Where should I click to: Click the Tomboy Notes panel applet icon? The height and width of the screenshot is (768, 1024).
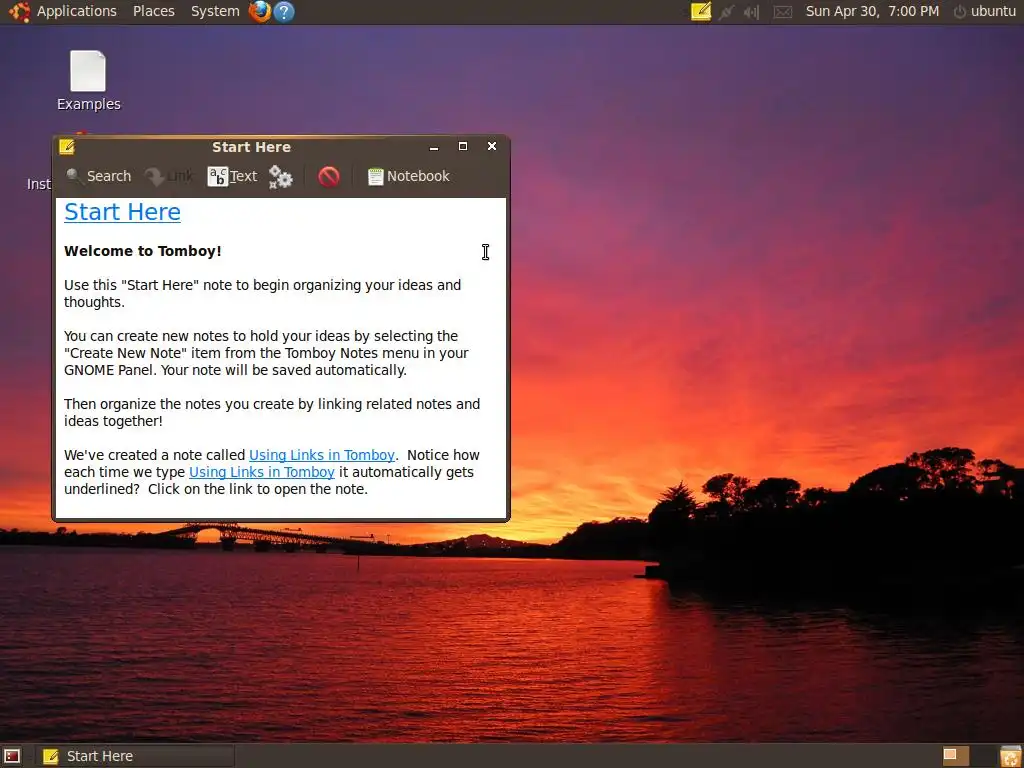[701, 11]
